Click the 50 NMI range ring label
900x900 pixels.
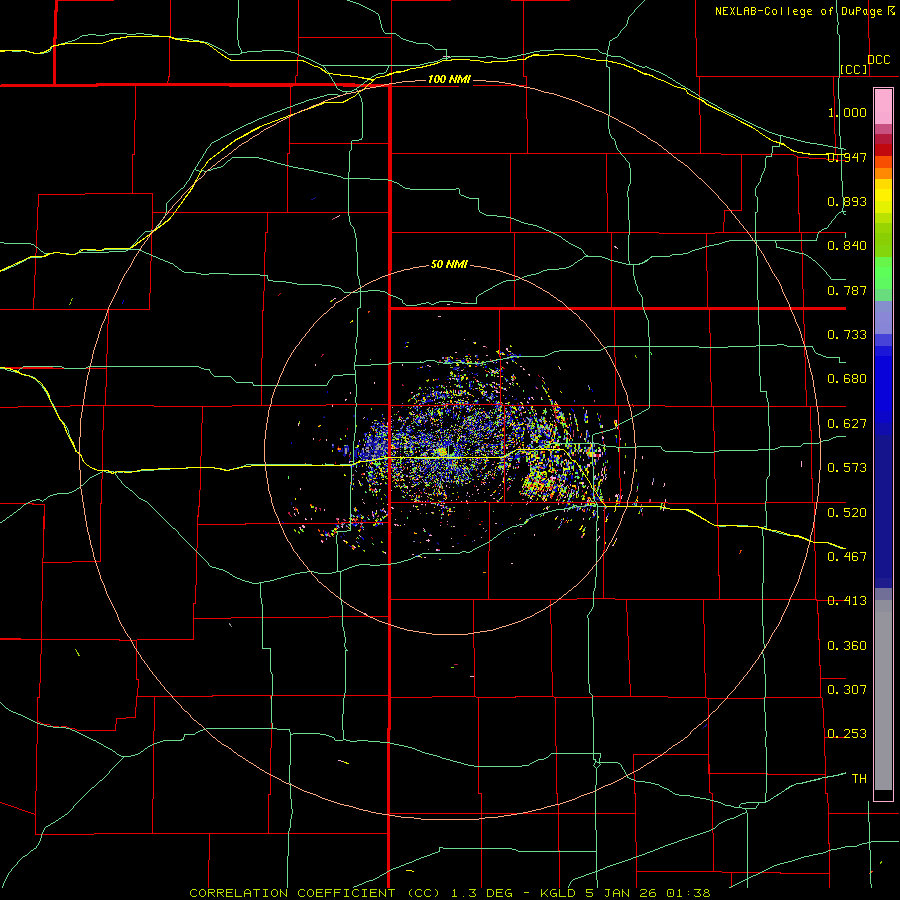[449, 264]
